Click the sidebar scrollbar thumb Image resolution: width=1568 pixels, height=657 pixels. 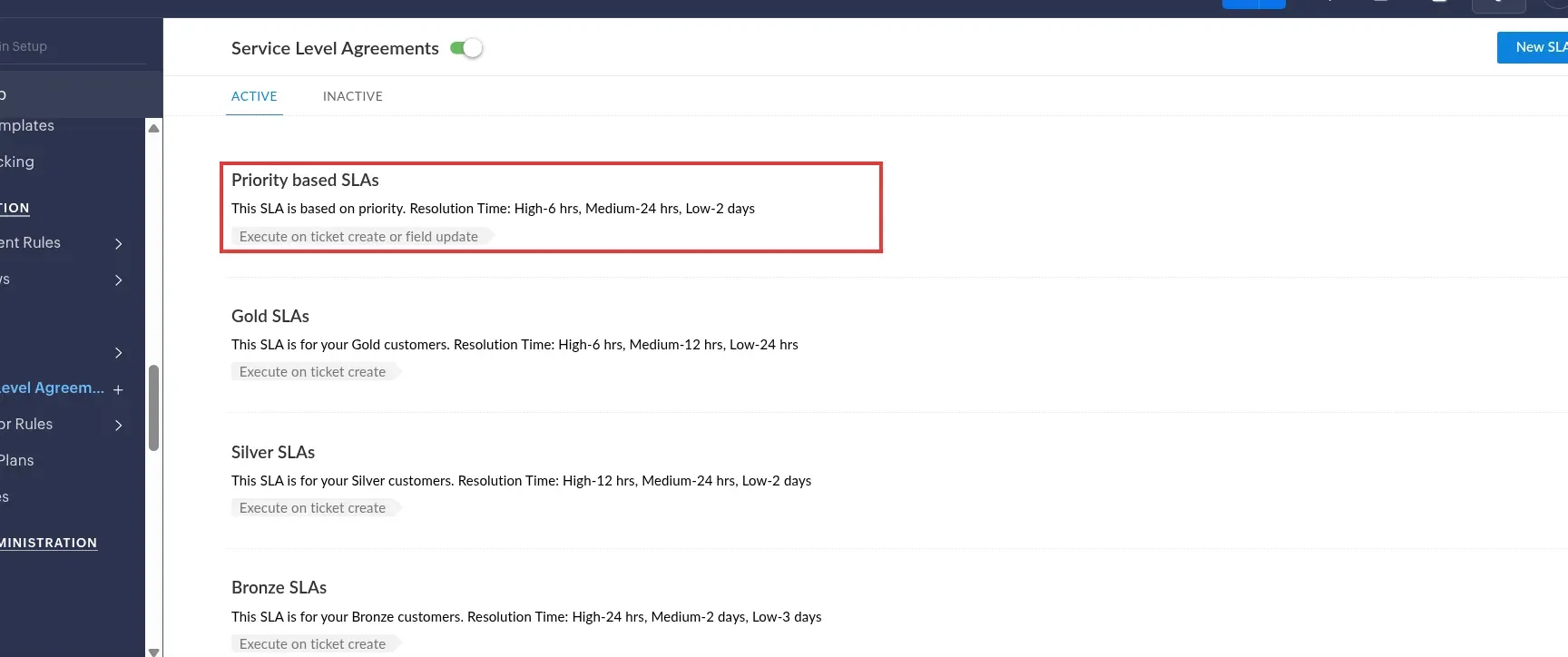[x=154, y=408]
